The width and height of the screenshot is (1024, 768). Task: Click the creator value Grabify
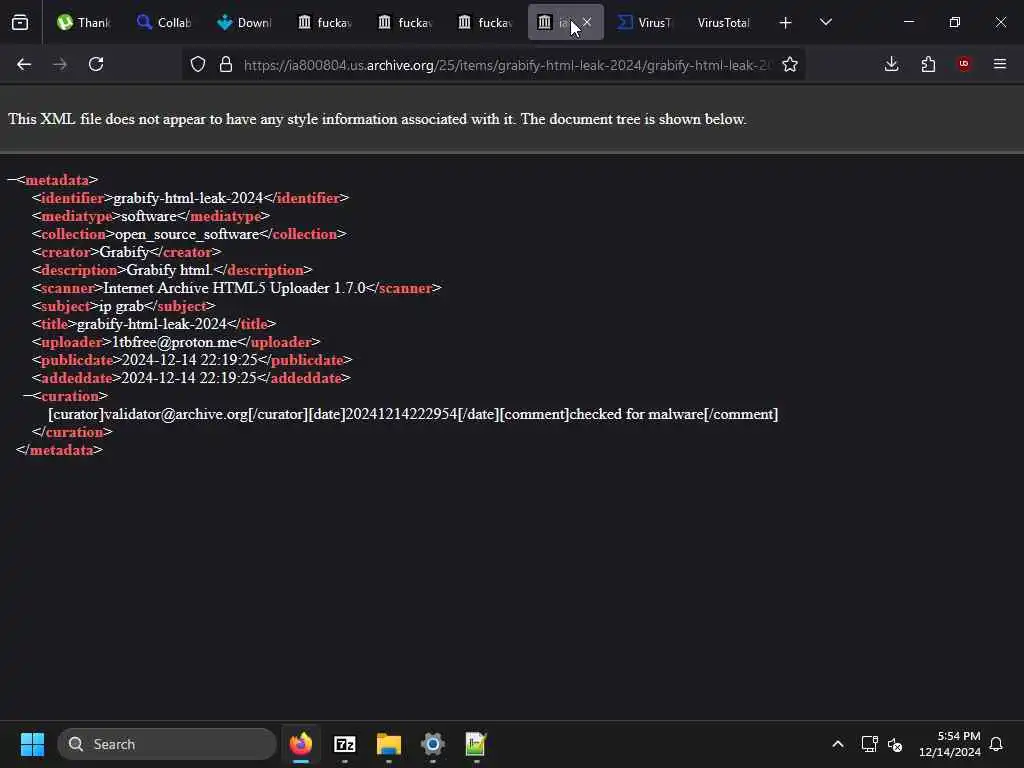[124, 252]
